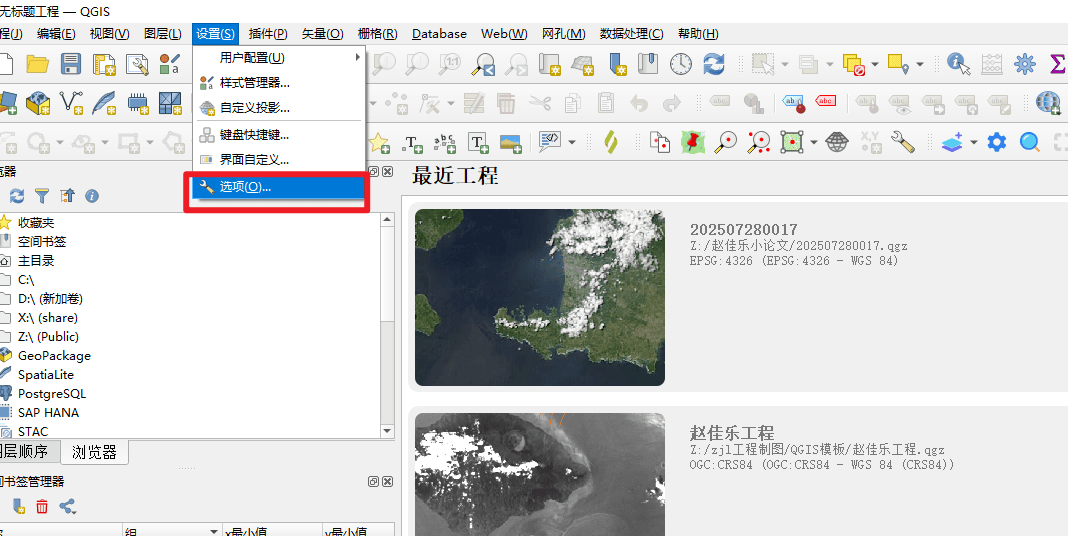Open the 插件(P) menu
The image size is (1068, 536).
268,33
